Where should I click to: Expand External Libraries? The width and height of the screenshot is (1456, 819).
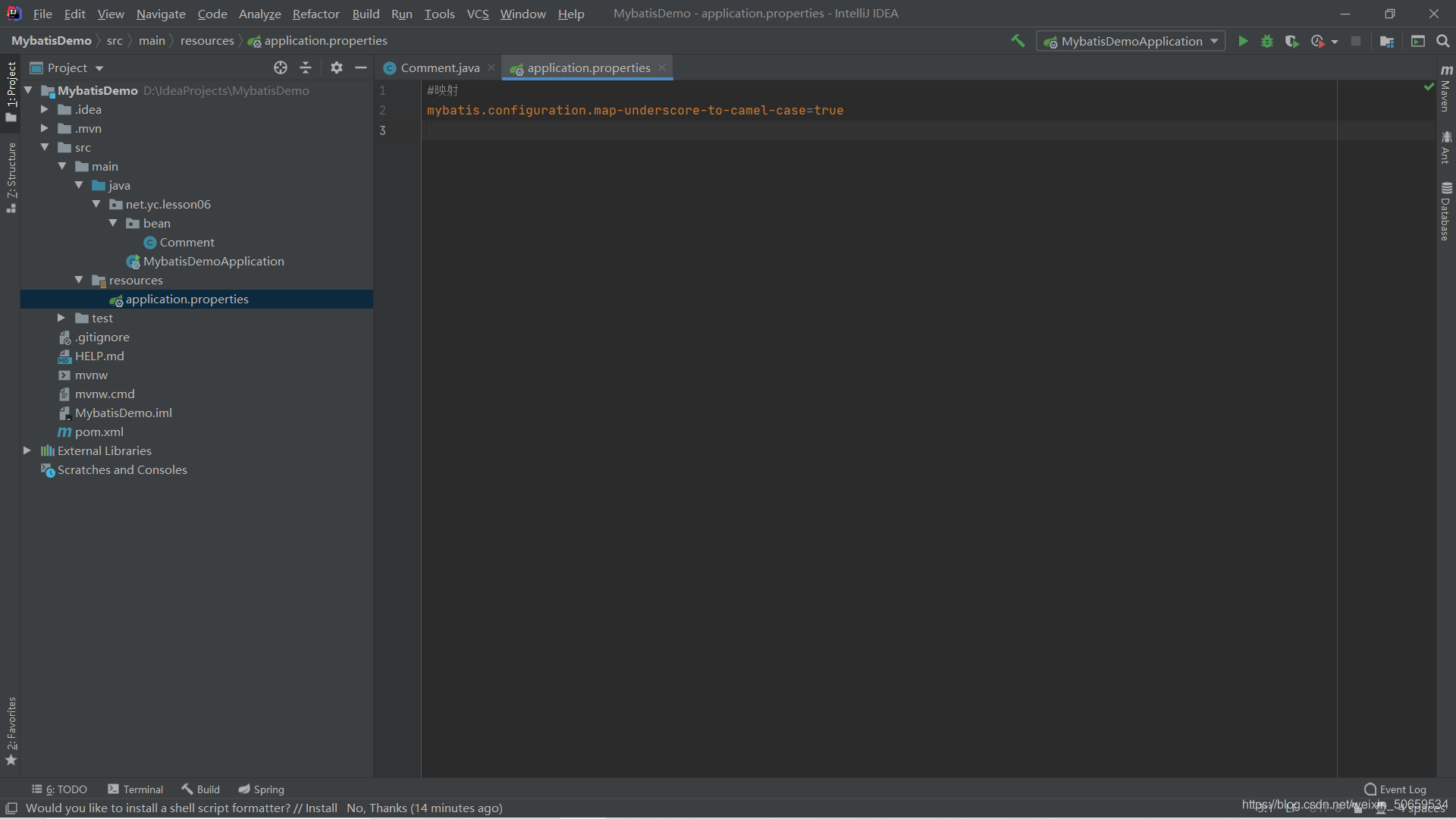click(27, 450)
